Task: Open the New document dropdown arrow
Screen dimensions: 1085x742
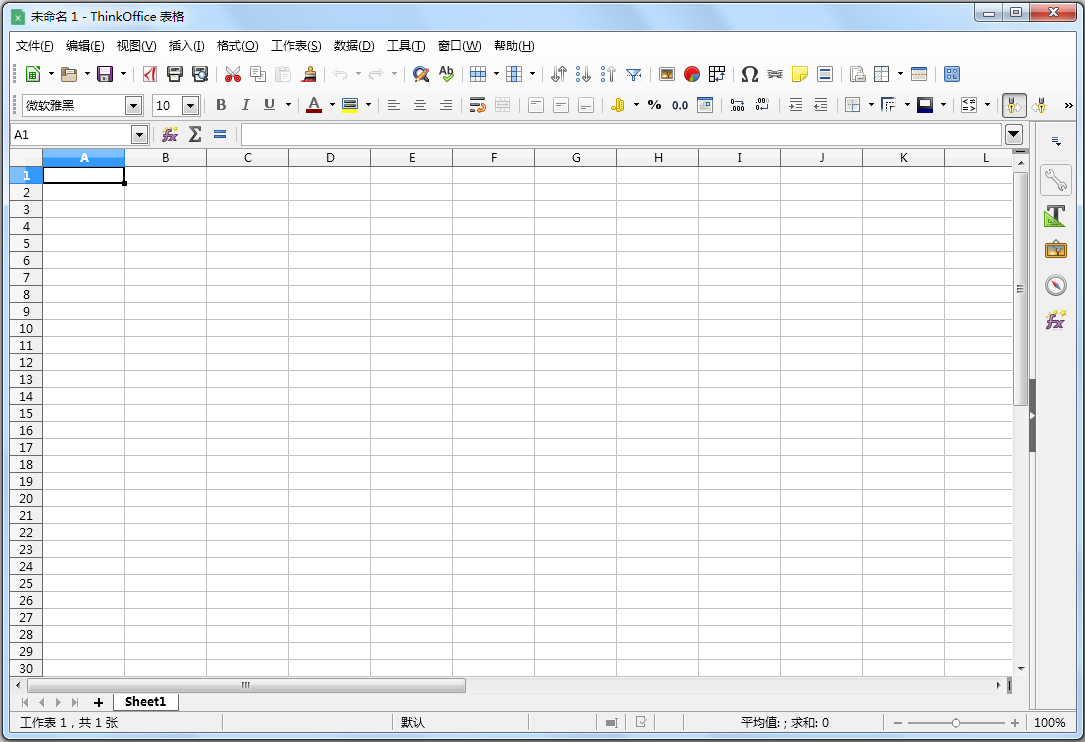Action: [51, 74]
